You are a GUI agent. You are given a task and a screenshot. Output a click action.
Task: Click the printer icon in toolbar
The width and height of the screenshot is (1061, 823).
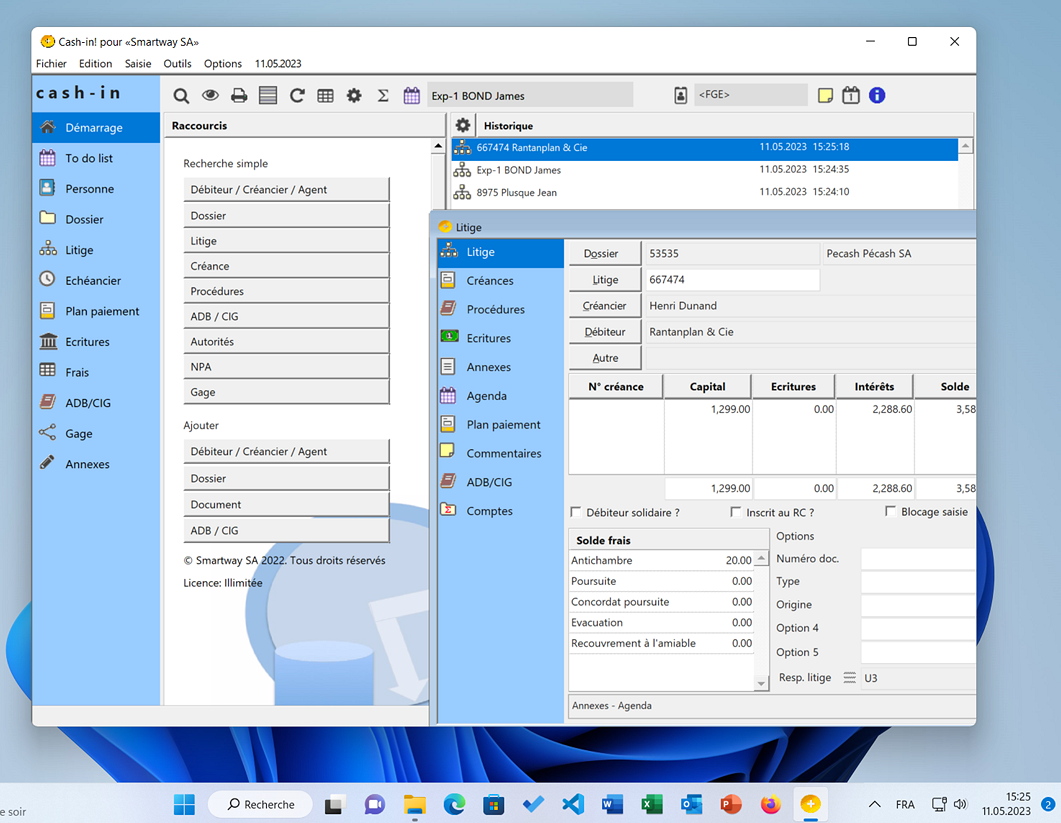click(239, 96)
